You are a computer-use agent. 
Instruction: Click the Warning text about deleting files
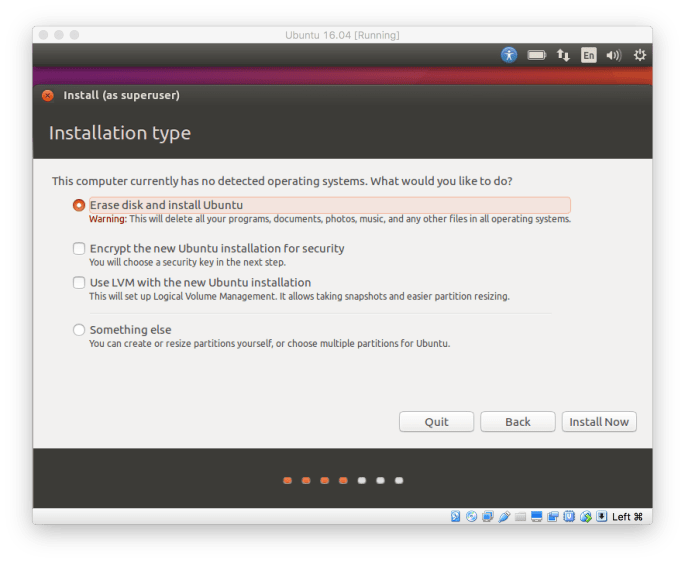point(330,219)
